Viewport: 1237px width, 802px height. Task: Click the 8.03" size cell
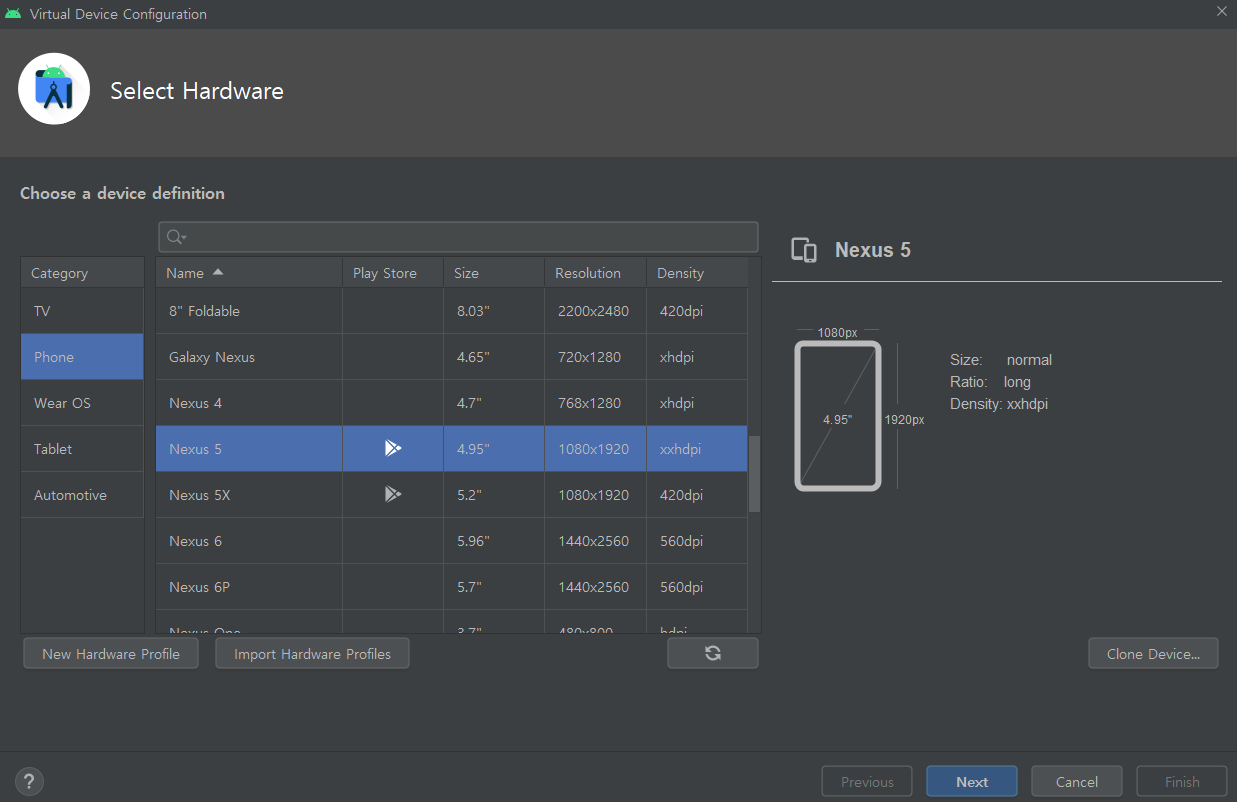tap(494, 311)
